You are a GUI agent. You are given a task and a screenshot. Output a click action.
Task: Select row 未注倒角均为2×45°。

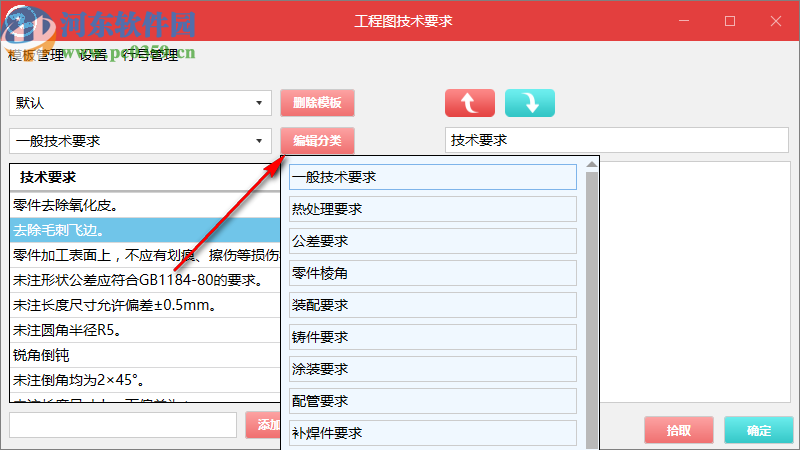[x=145, y=380]
